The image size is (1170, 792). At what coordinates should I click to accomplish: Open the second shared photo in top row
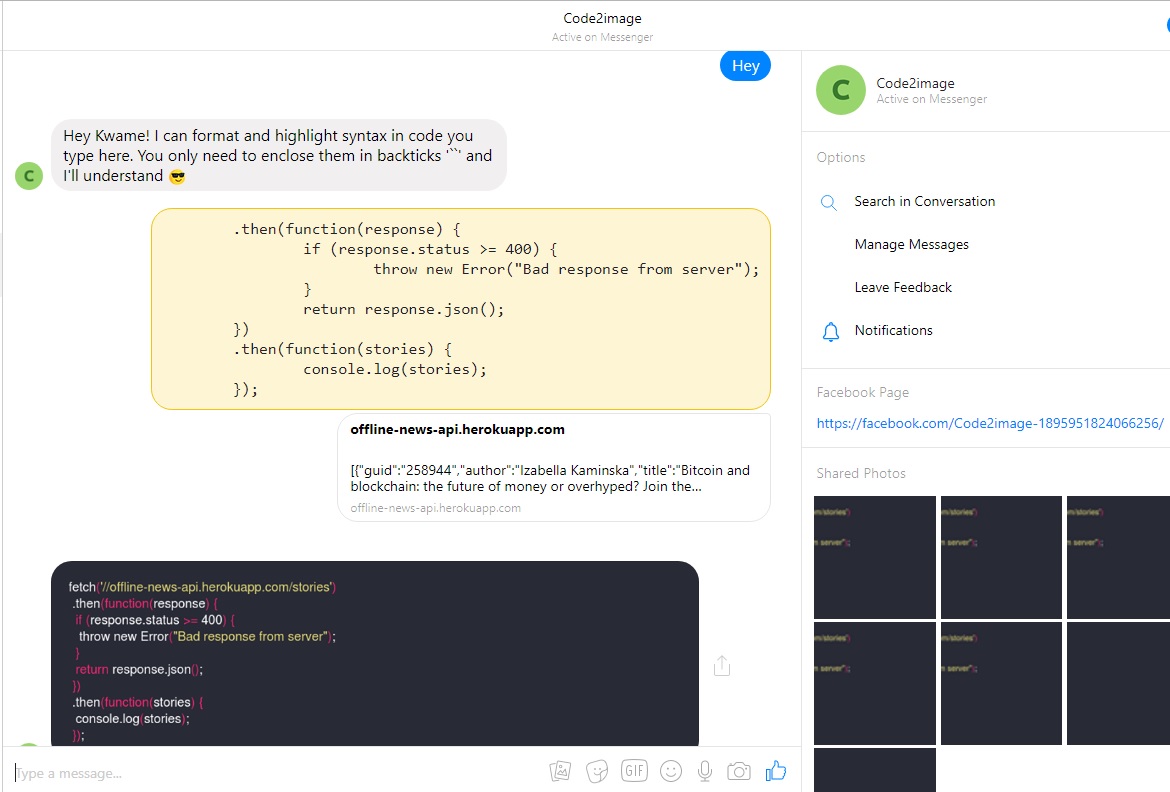pyautogui.click(x=1001, y=557)
